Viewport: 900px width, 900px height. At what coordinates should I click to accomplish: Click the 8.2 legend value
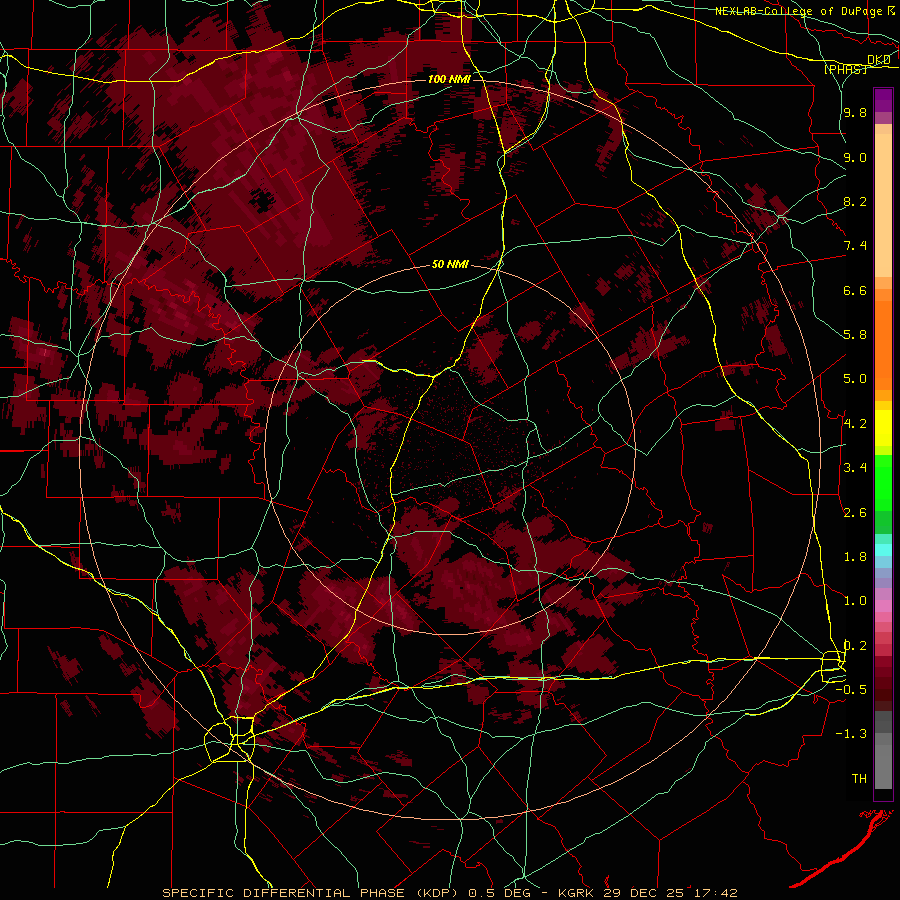tap(855, 201)
